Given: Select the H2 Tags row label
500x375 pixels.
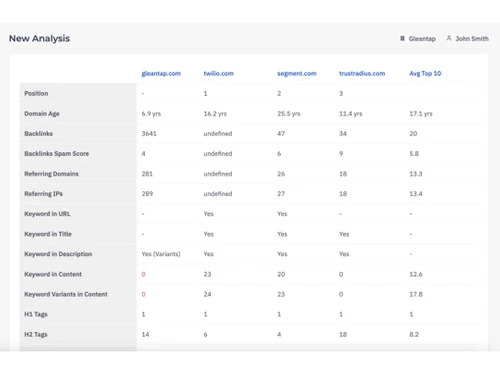Looking at the screenshot, I should click(36, 334).
